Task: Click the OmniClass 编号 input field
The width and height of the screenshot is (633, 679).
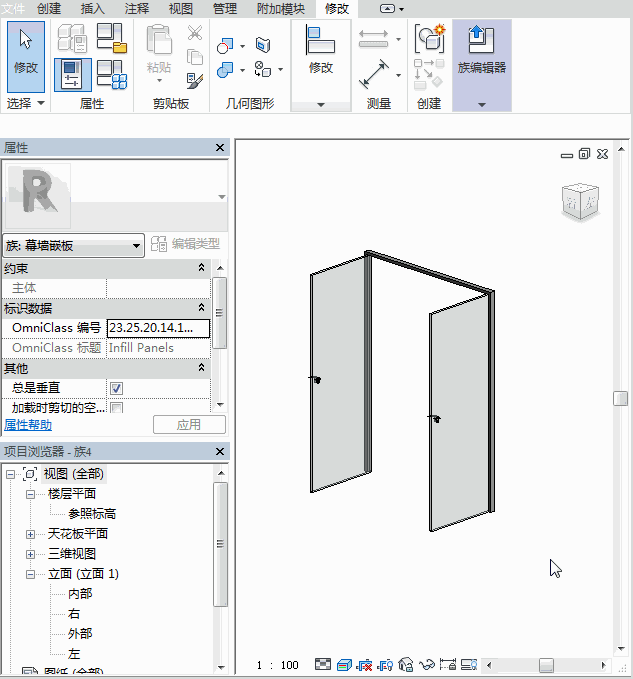Action: pos(158,328)
